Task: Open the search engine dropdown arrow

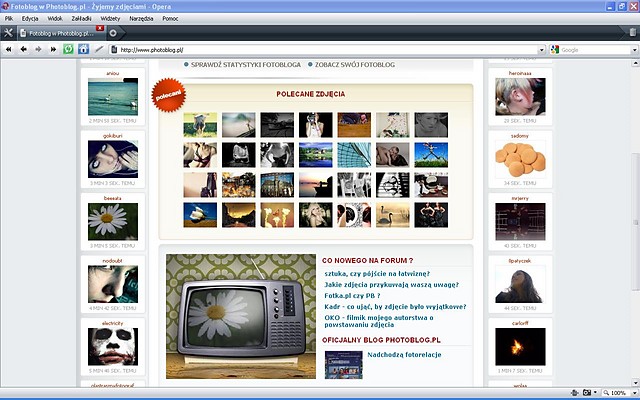Action: click(x=634, y=50)
